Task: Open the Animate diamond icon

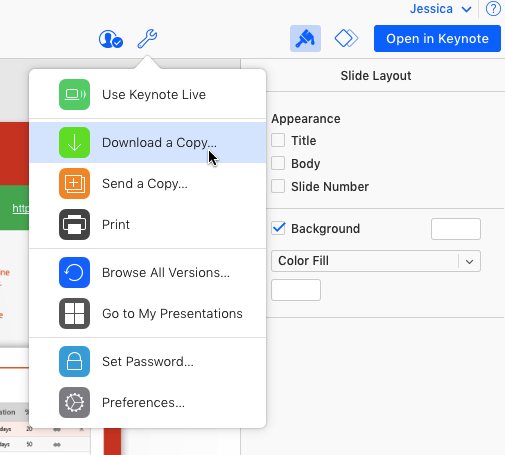Action: tap(346, 38)
